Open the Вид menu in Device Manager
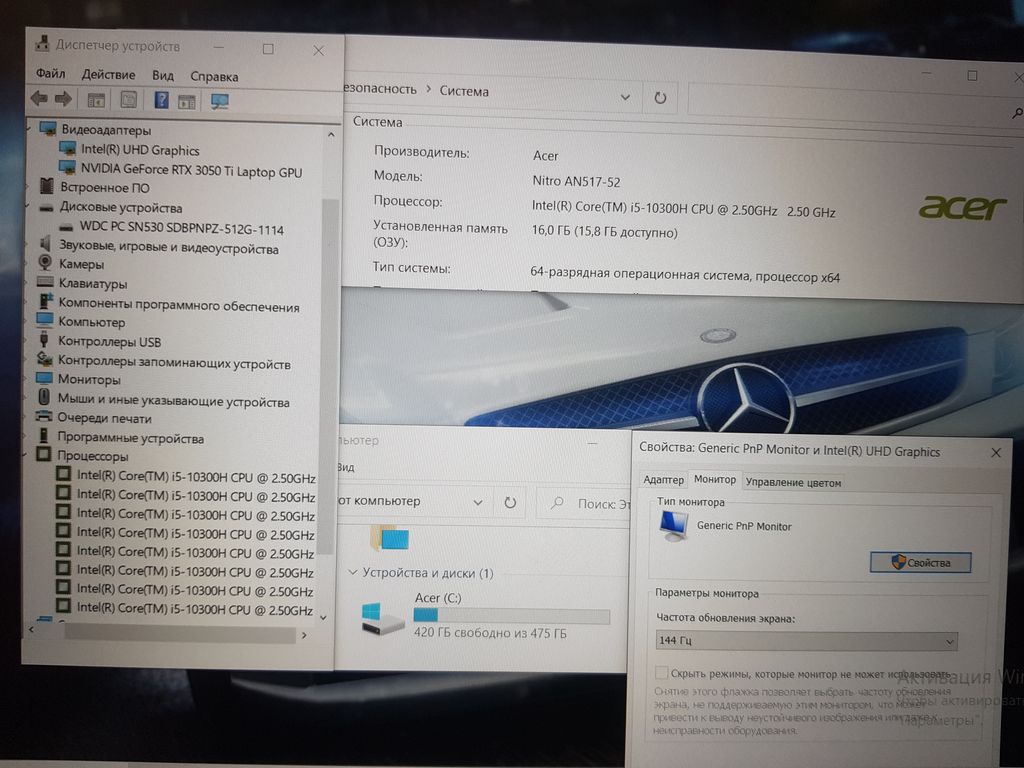Screen dimensions: 1024x768 tap(163, 75)
